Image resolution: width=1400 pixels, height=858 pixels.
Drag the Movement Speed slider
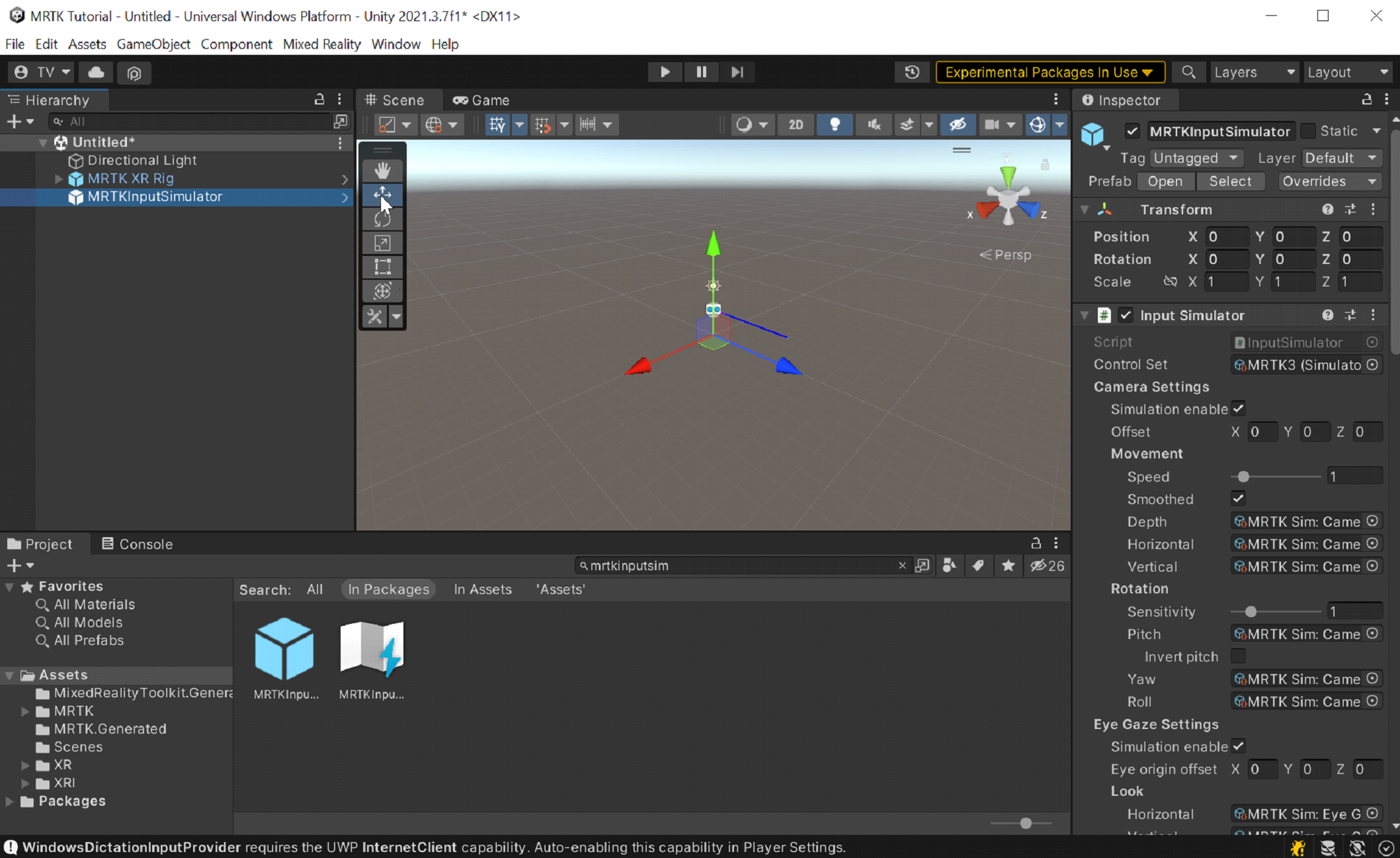click(x=1243, y=476)
